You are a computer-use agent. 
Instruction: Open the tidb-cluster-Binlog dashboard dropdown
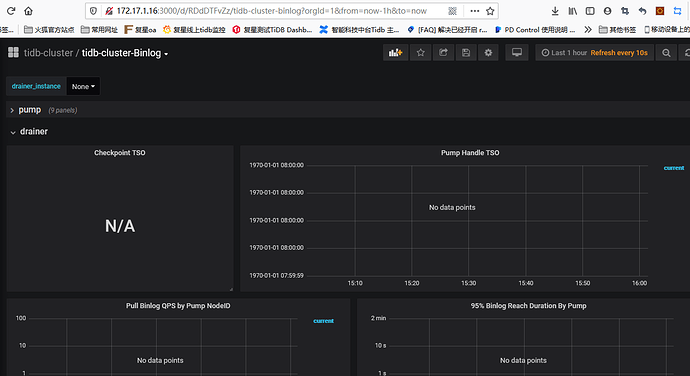click(125, 53)
